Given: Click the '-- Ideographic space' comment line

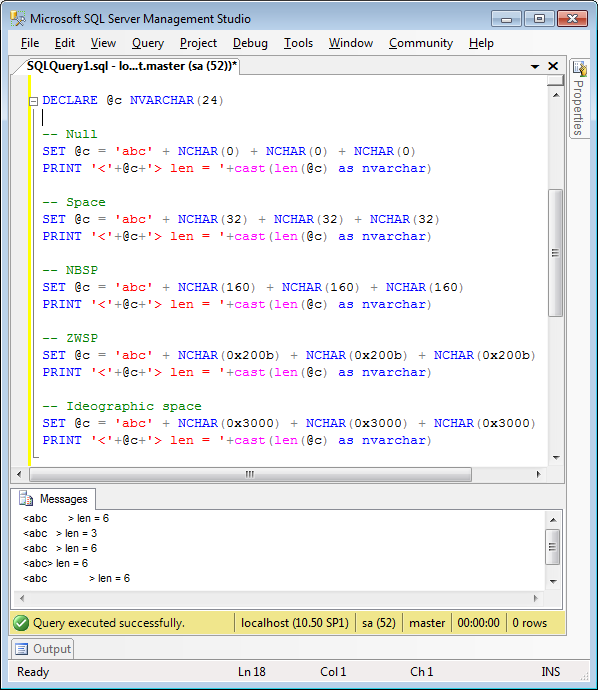Looking at the screenshot, I should coord(122,406).
